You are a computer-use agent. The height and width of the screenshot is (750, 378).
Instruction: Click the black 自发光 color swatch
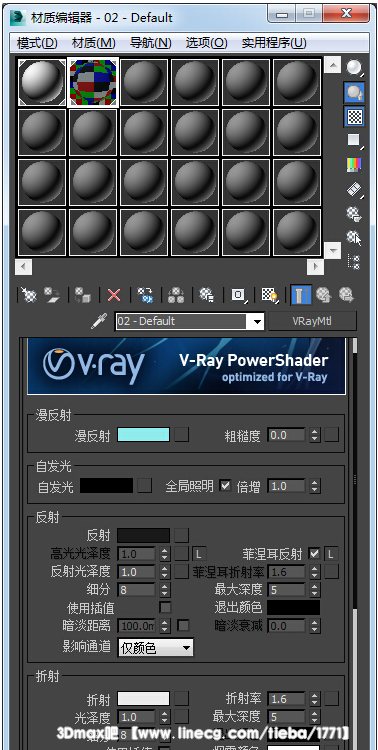coord(106,486)
